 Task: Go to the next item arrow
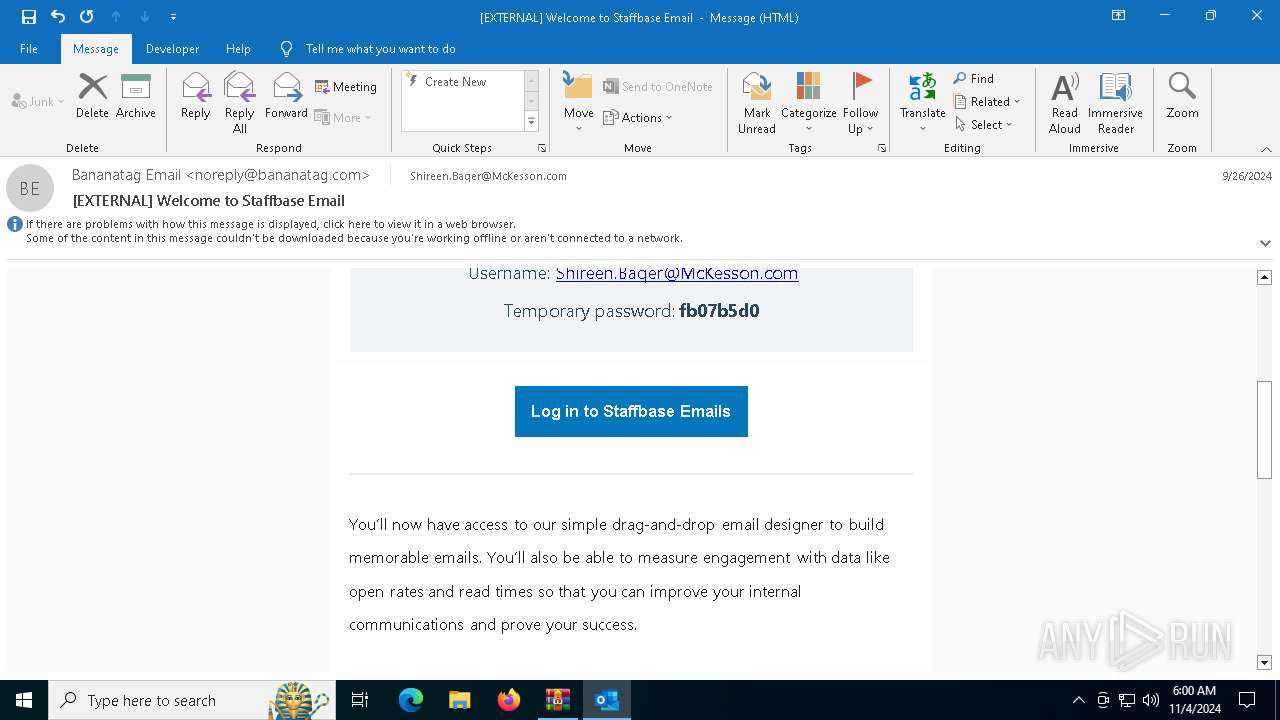tap(145, 17)
